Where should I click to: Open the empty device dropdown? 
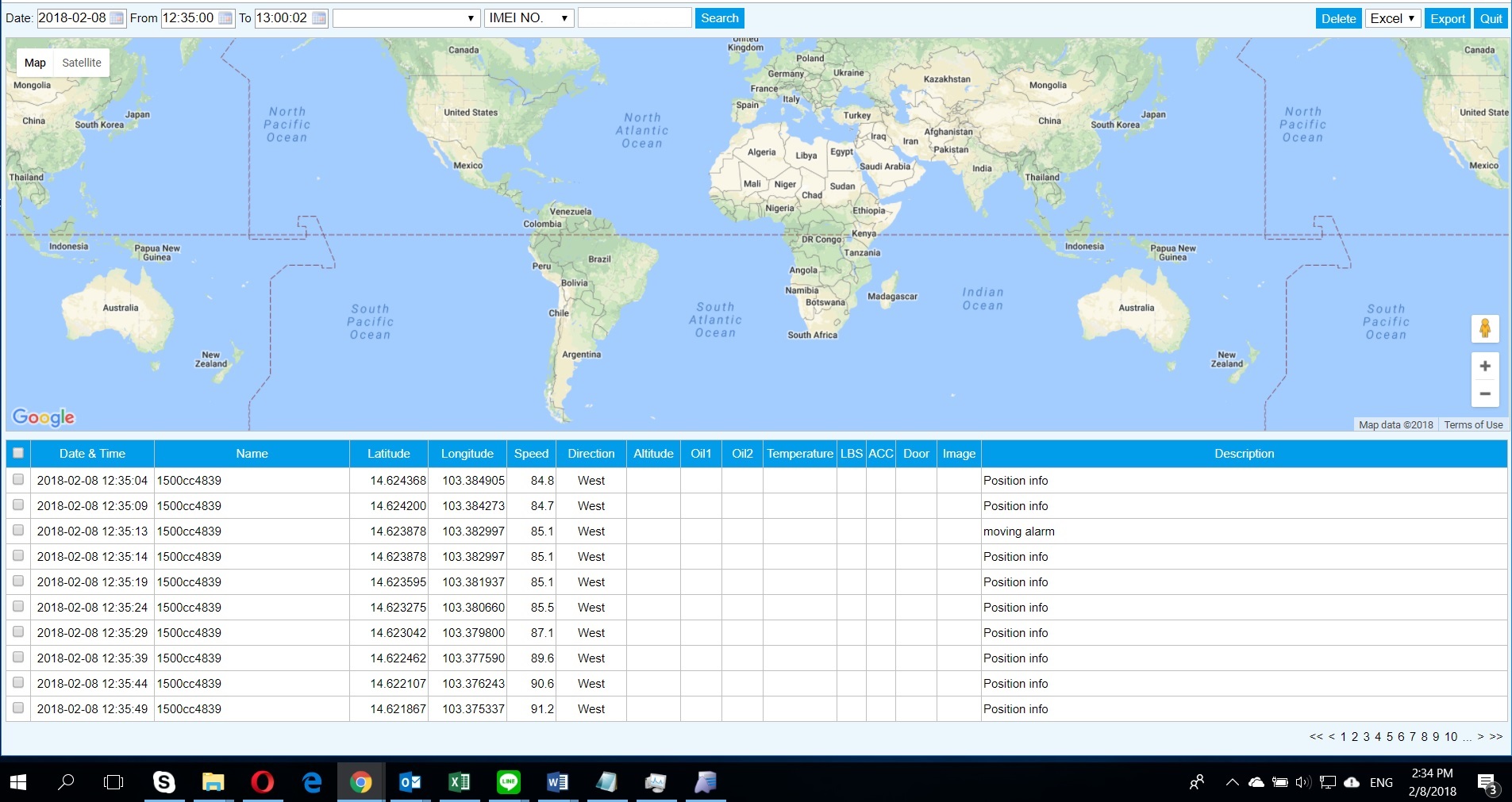(x=406, y=18)
